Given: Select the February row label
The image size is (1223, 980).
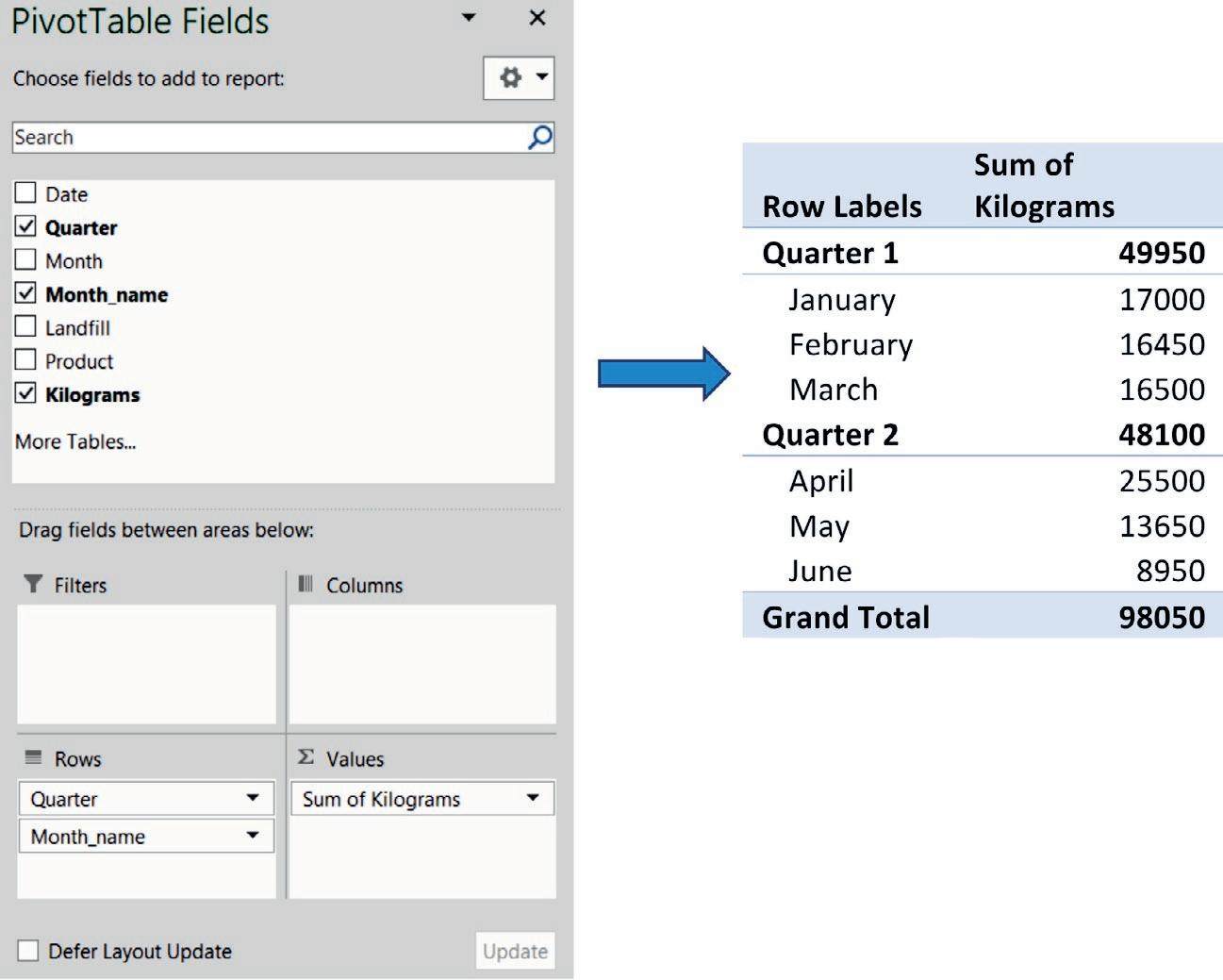Looking at the screenshot, I should click(x=851, y=344).
